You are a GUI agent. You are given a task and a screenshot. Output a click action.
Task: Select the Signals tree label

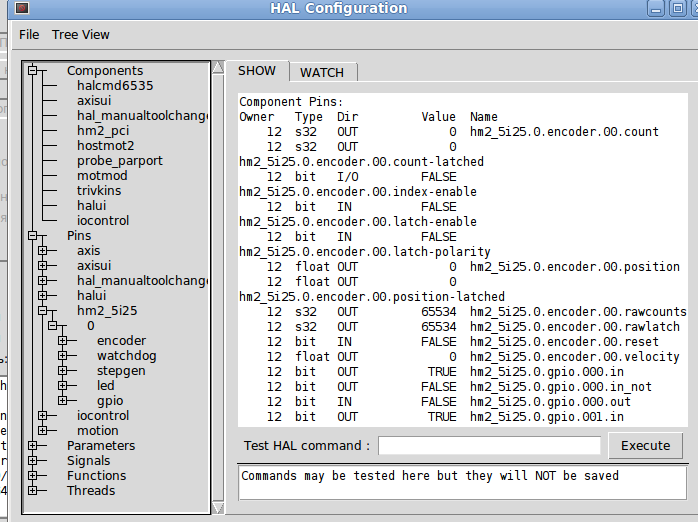coord(88,461)
